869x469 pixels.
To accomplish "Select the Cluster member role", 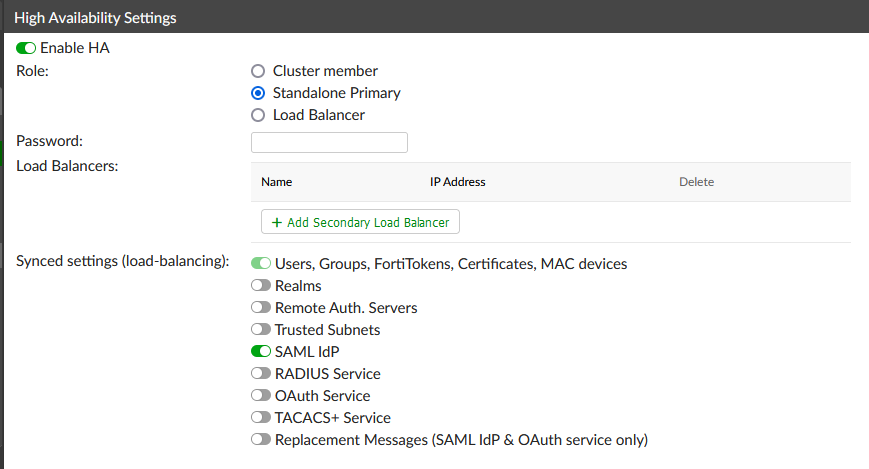I will click(x=258, y=71).
